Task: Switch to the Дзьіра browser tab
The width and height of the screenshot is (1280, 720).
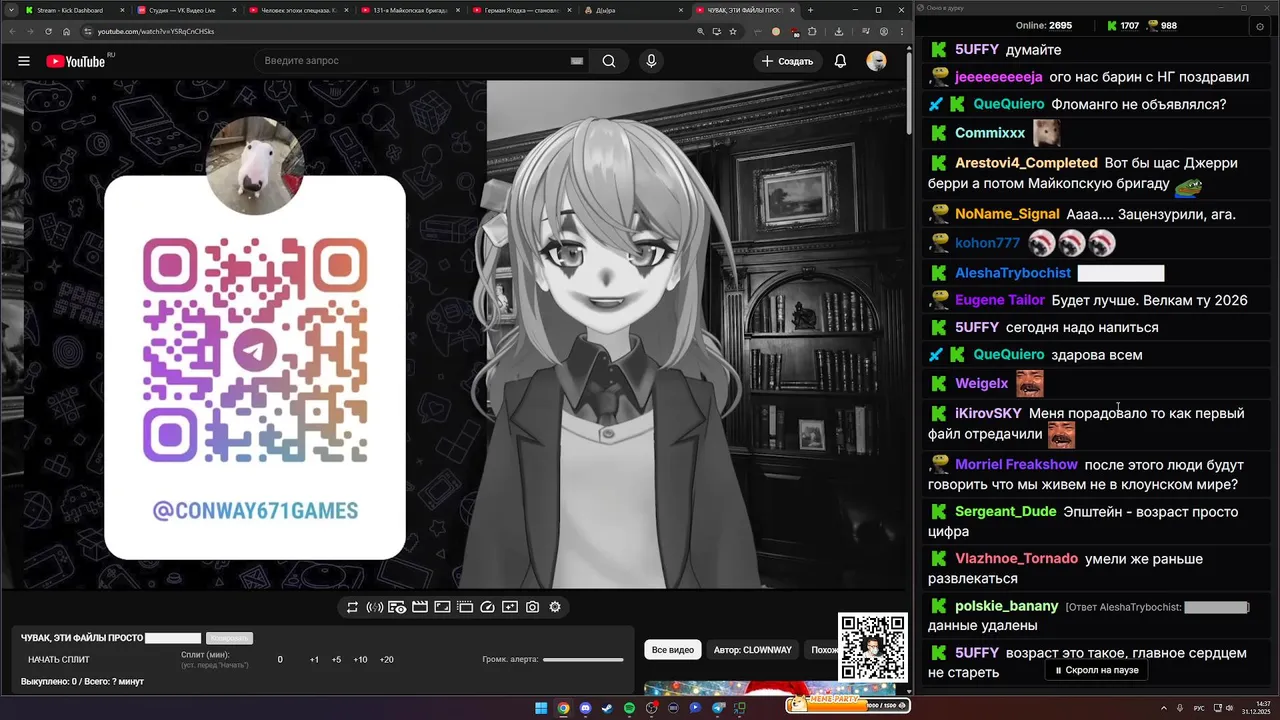Action: click(x=632, y=10)
